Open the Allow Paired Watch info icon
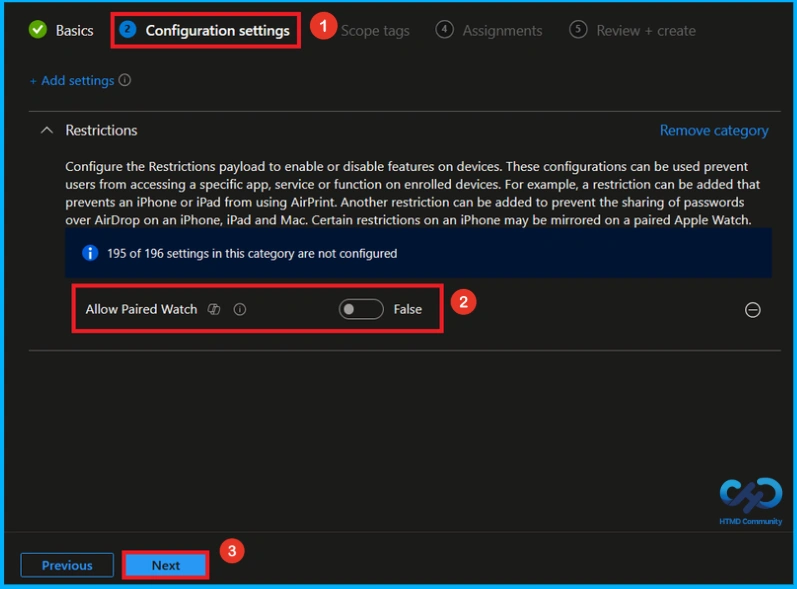 240,309
